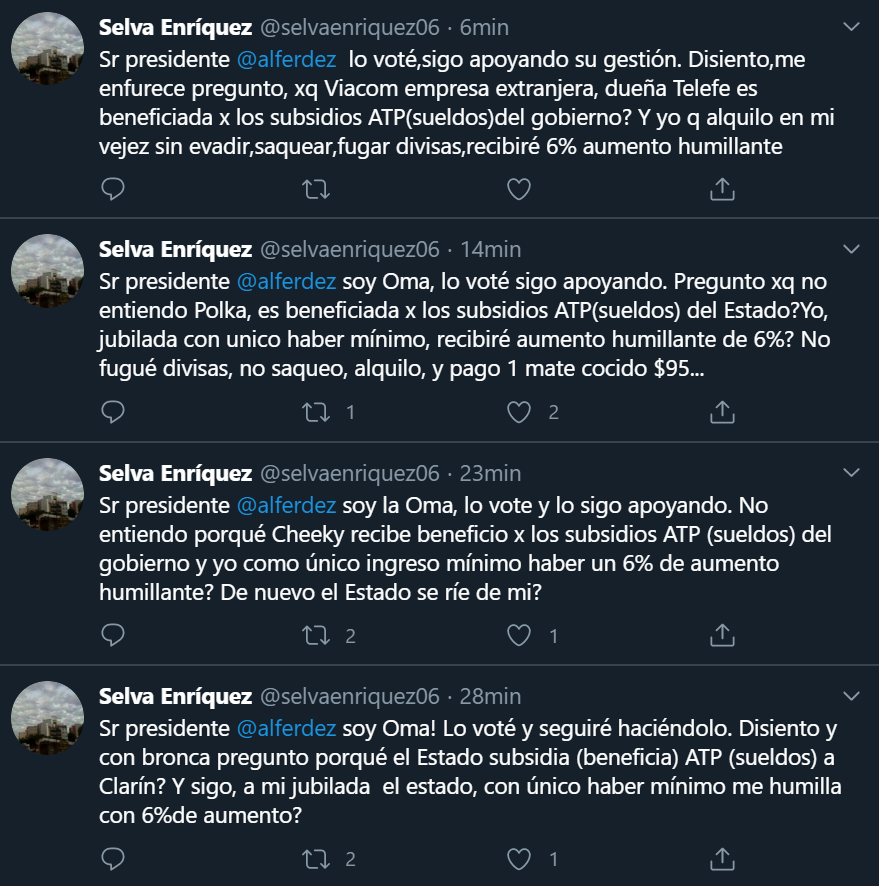Retweet the 23min Cheeky tweet
The image size is (879, 886).
point(315,635)
